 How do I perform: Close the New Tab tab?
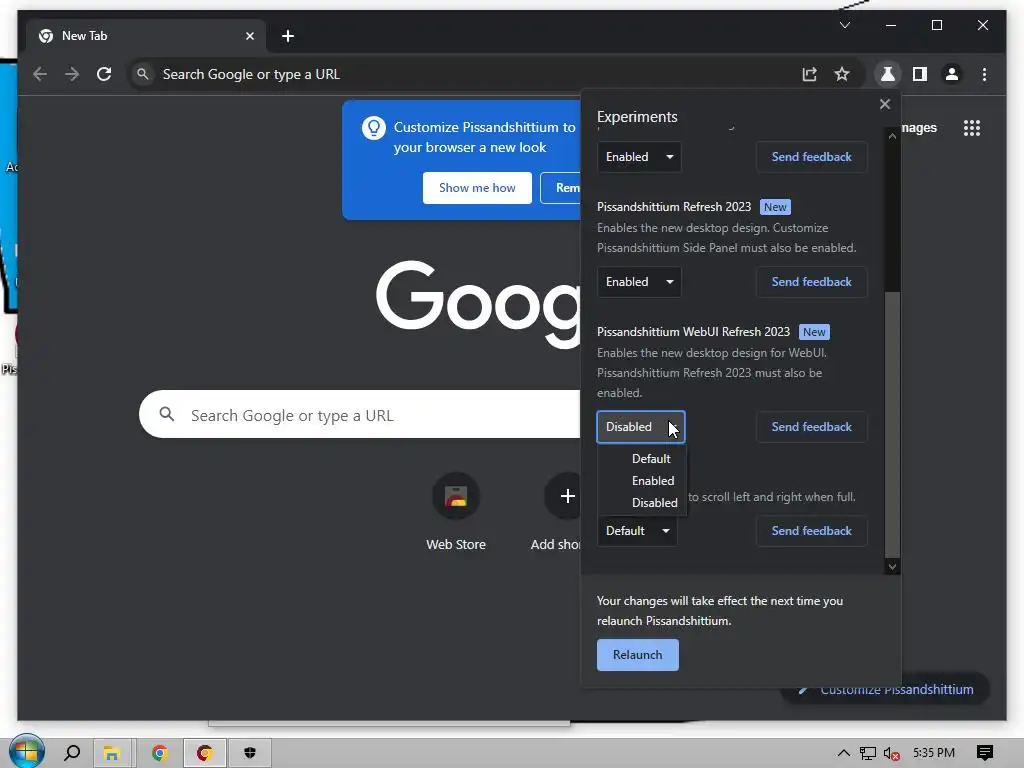249,36
